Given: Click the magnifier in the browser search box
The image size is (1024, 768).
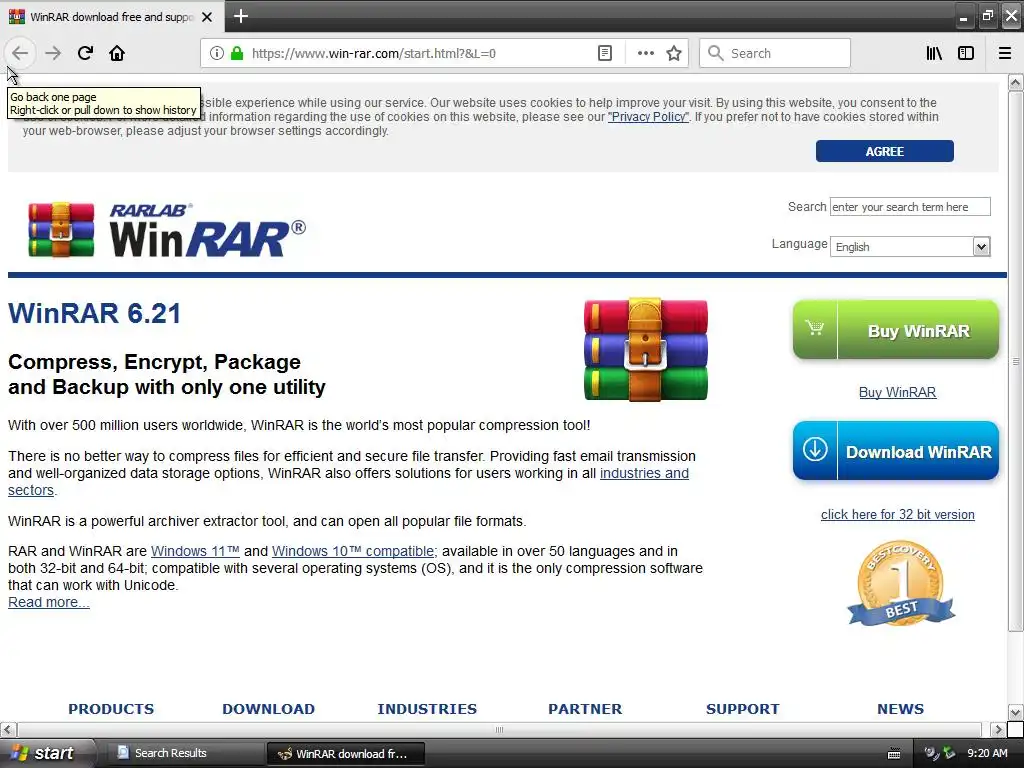Looking at the screenshot, I should (x=716, y=53).
